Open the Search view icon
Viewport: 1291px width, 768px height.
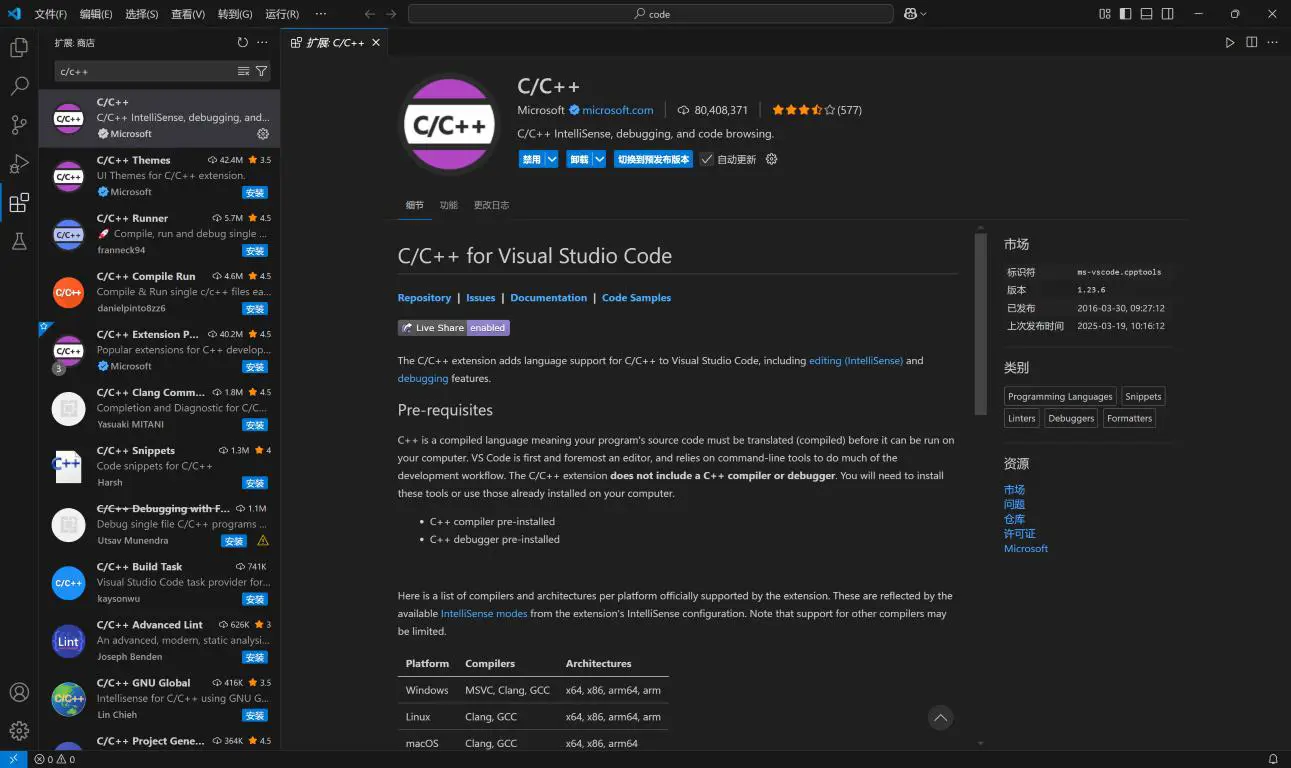point(19,86)
